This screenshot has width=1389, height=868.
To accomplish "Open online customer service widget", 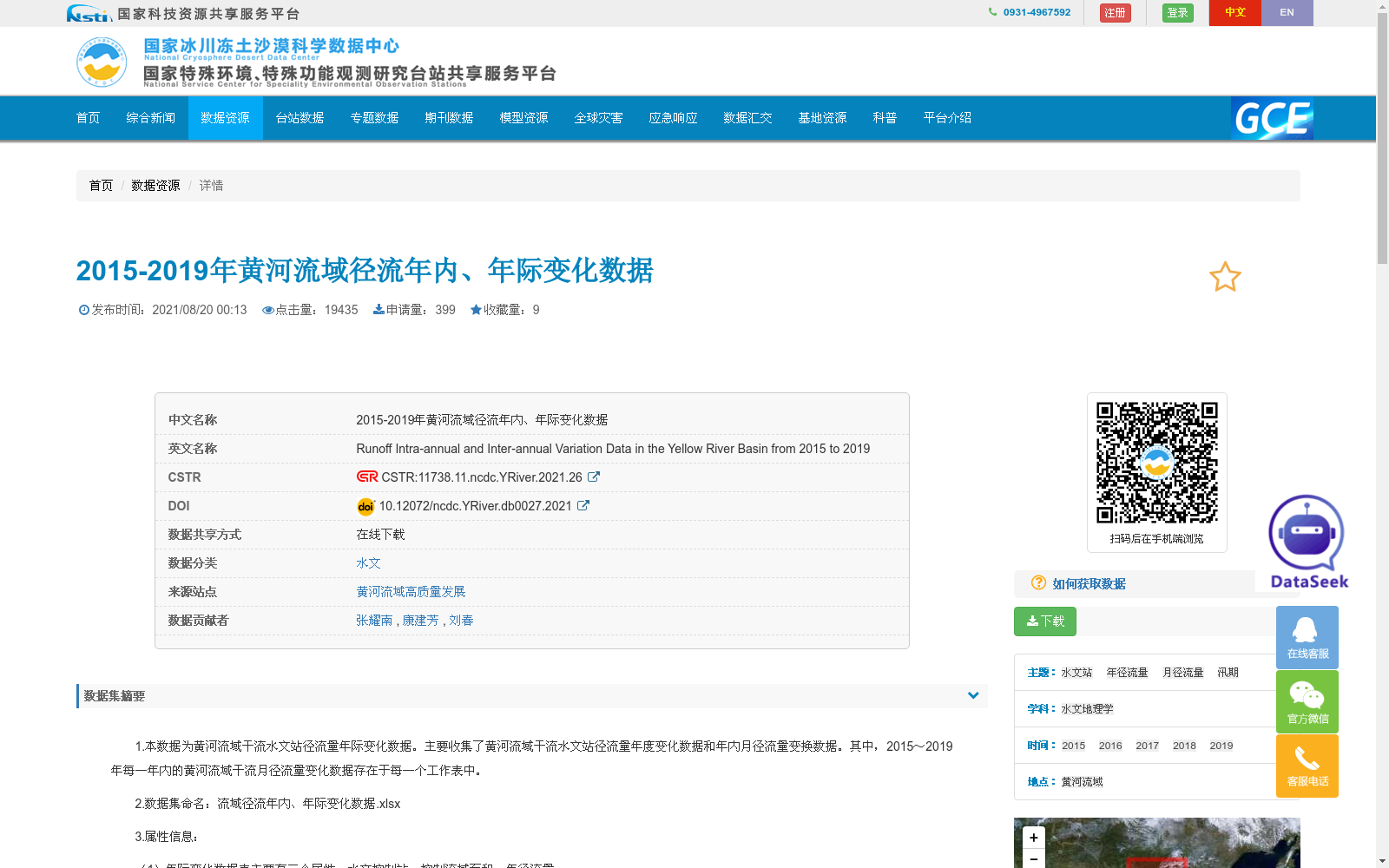I will 1307,637.
